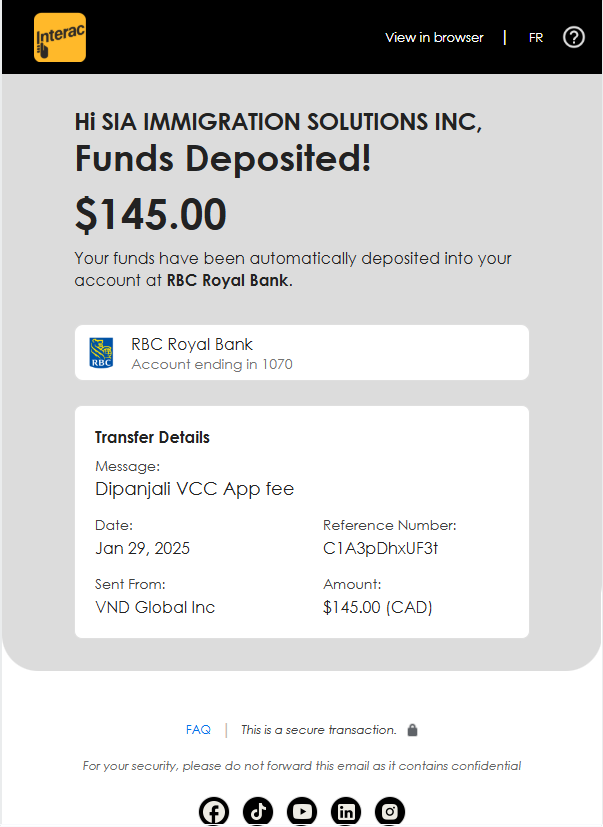Image resolution: width=603 pixels, height=827 pixels.
Task: Click the Funds Deposited! heading
Action: 223,158
